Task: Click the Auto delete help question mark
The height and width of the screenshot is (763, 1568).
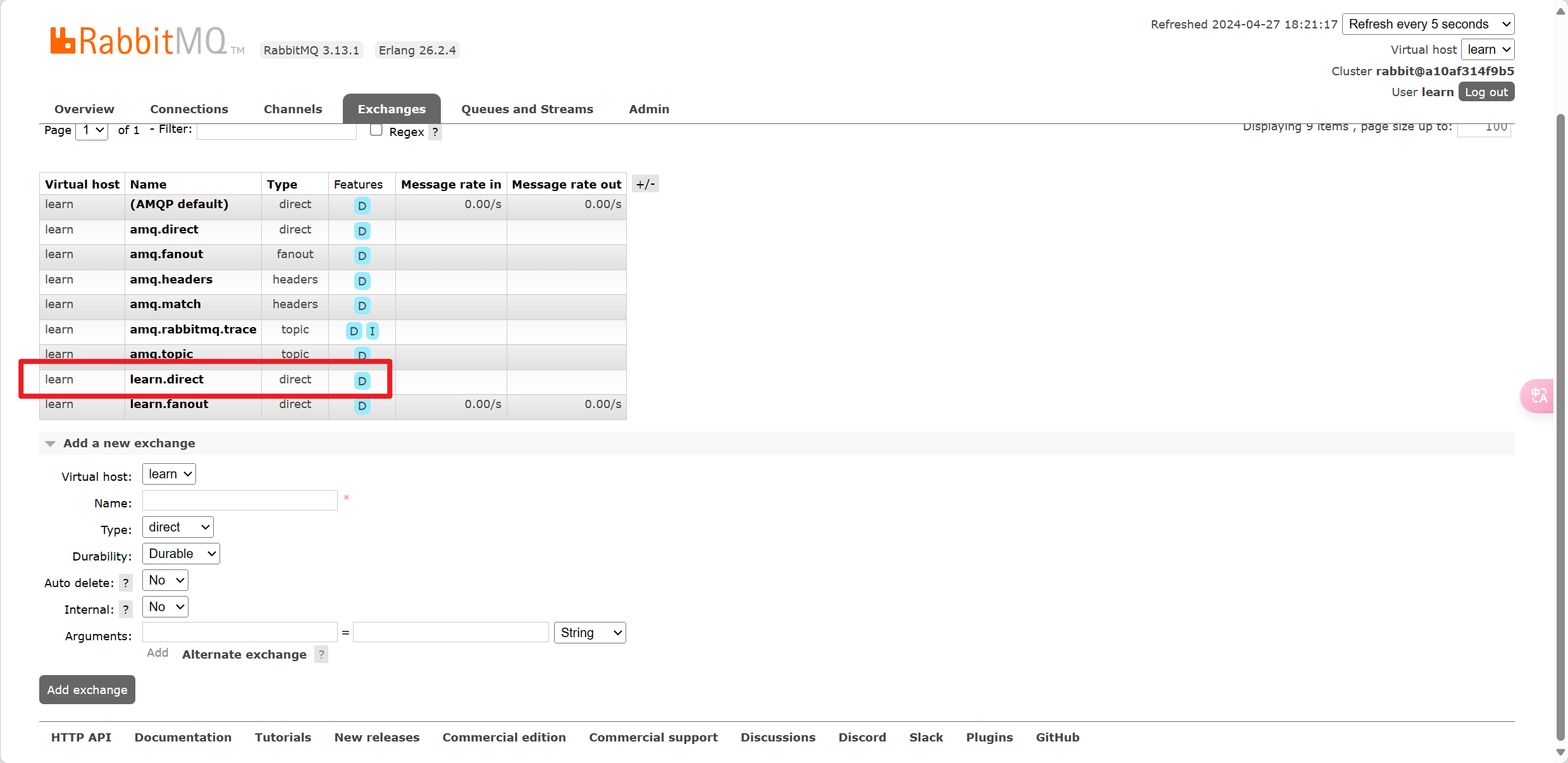Action: pyautogui.click(x=126, y=583)
